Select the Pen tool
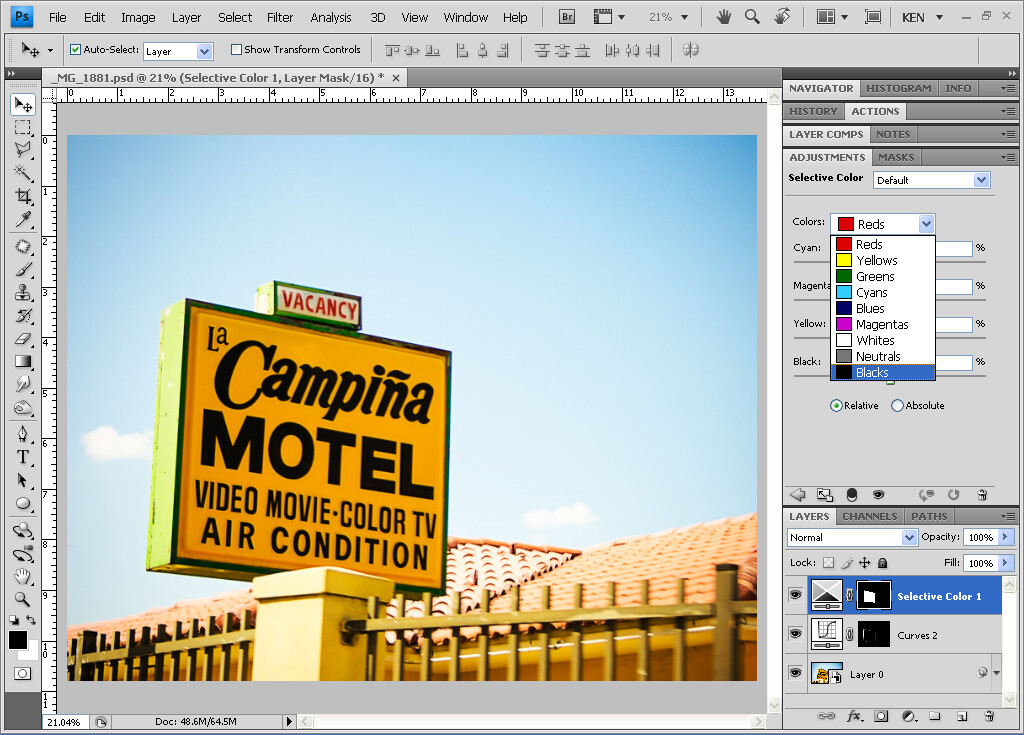1024x735 pixels. [x=23, y=434]
